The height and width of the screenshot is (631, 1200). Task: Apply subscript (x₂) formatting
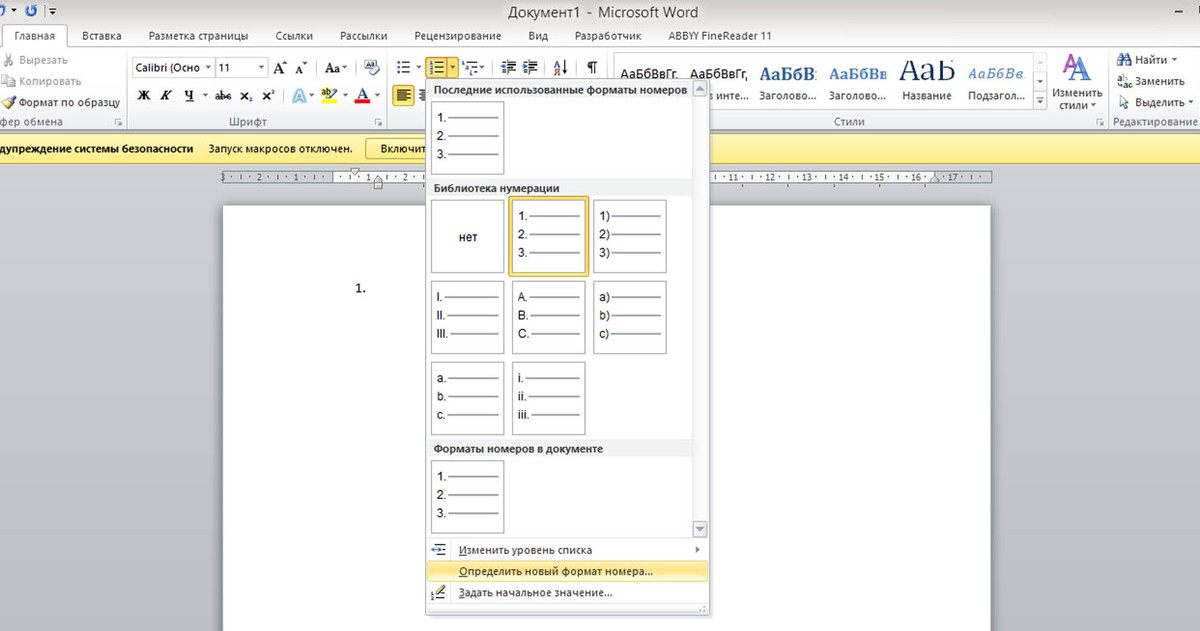coord(247,96)
